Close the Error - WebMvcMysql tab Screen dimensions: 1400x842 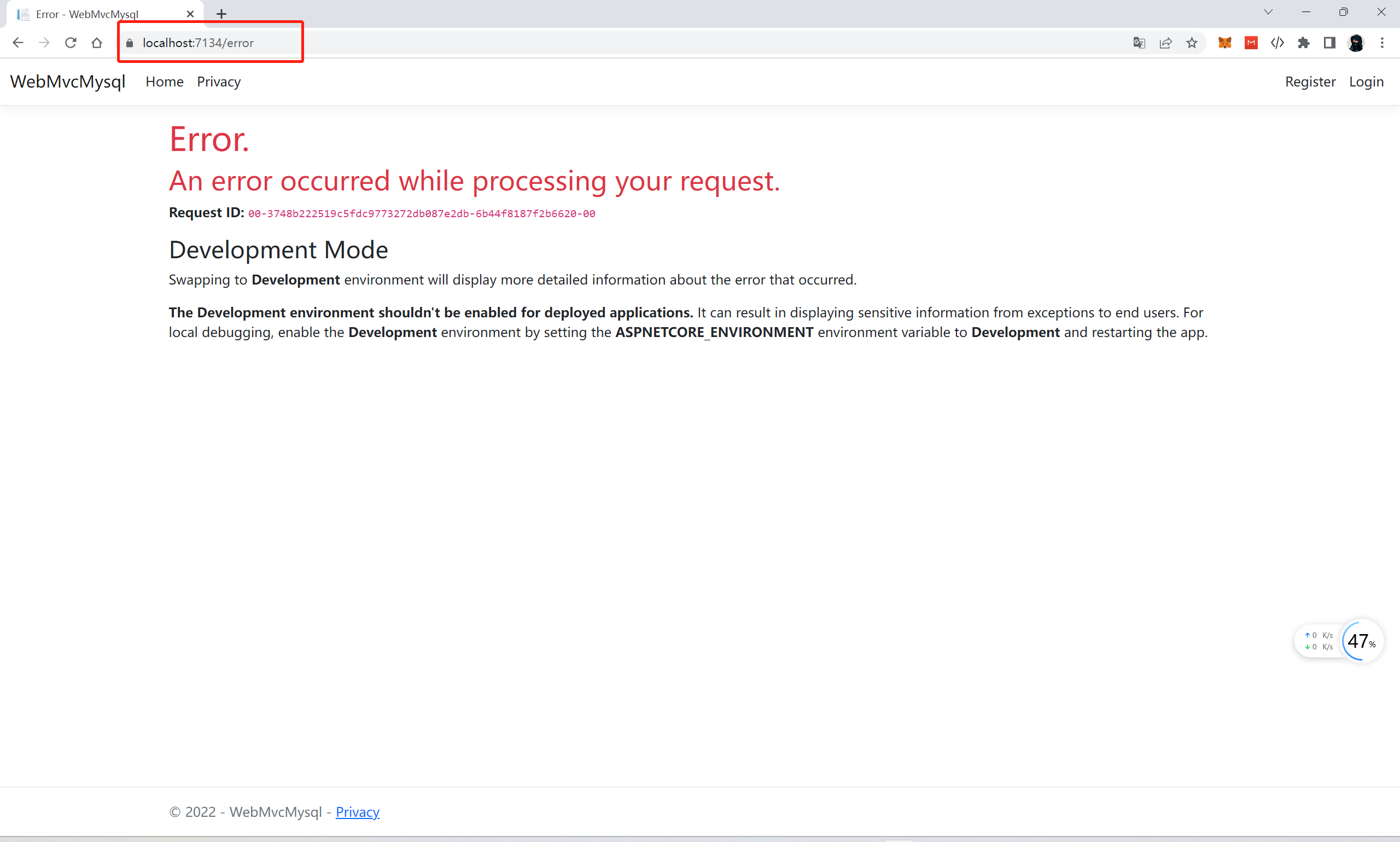pyautogui.click(x=190, y=14)
